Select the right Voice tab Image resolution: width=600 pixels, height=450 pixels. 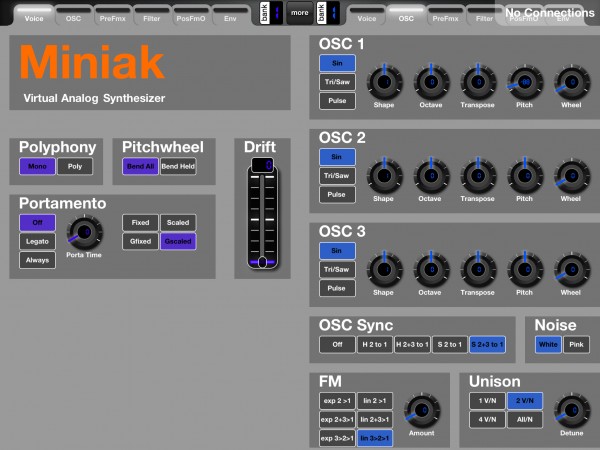(x=367, y=15)
